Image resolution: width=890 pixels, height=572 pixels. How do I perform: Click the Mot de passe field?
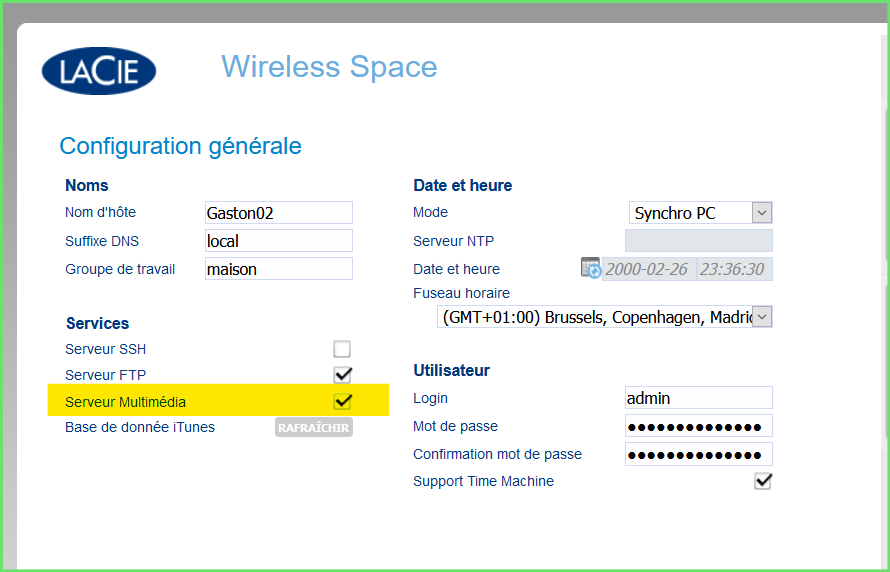click(698, 426)
